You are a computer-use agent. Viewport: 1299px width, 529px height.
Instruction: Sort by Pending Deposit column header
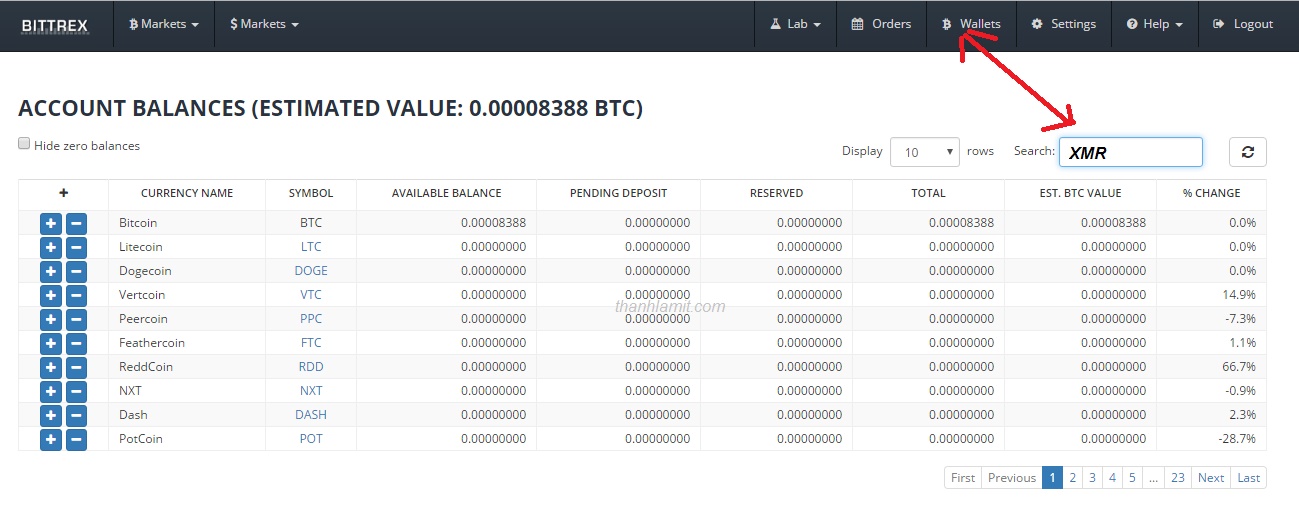pyautogui.click(x=619, y=193)
